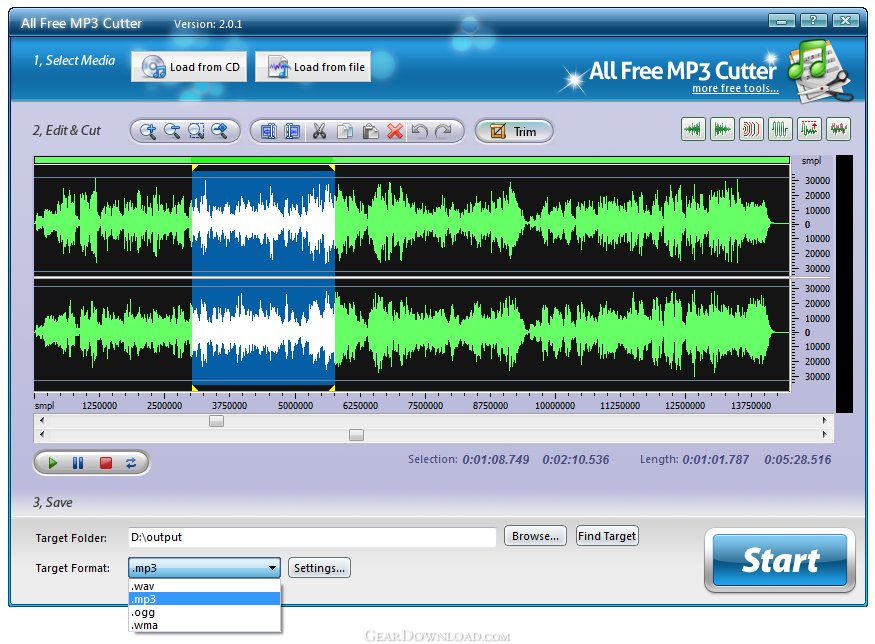Click Load from CD
875x644 pixels.
tap(189, 67)
